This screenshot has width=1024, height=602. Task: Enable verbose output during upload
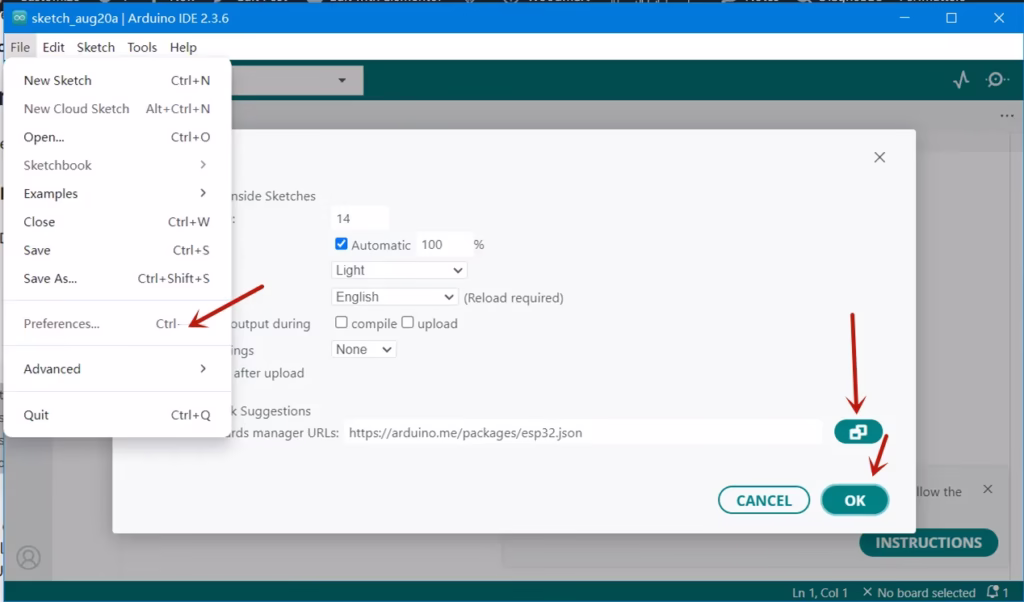(408, 323)
